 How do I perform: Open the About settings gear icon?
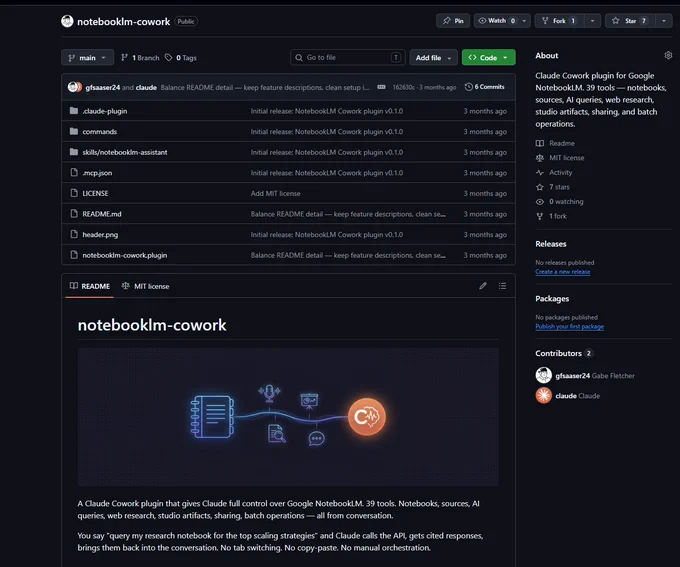point(668,56)
